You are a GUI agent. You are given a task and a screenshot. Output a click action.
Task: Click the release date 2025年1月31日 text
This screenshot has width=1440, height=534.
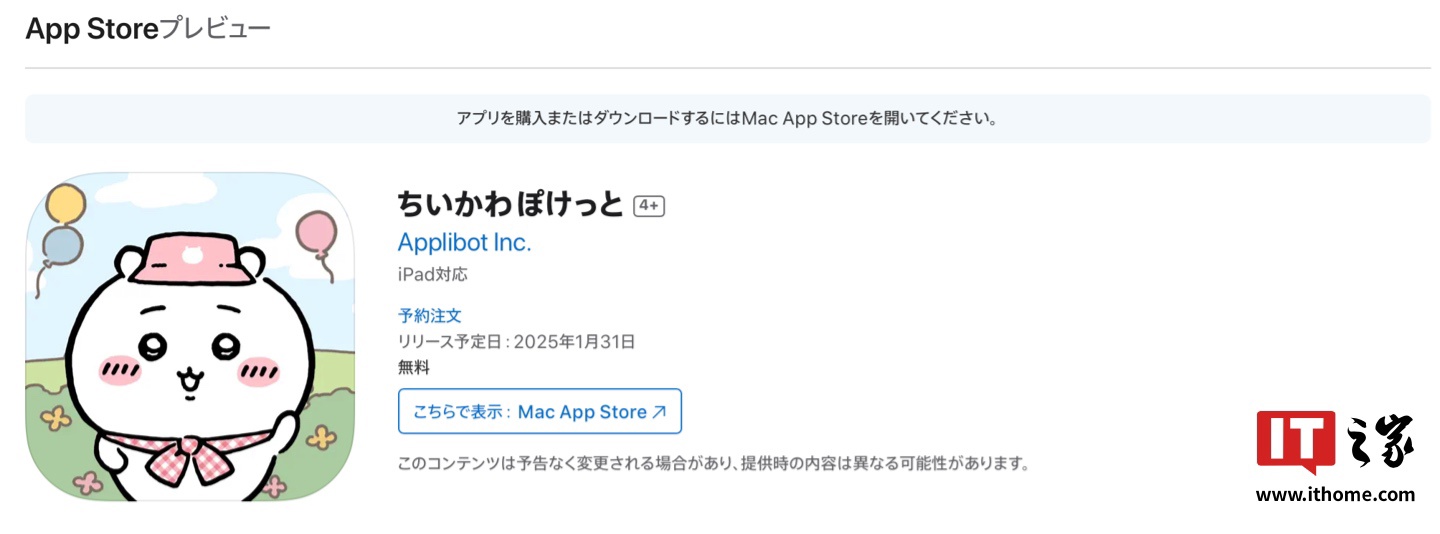575,341
